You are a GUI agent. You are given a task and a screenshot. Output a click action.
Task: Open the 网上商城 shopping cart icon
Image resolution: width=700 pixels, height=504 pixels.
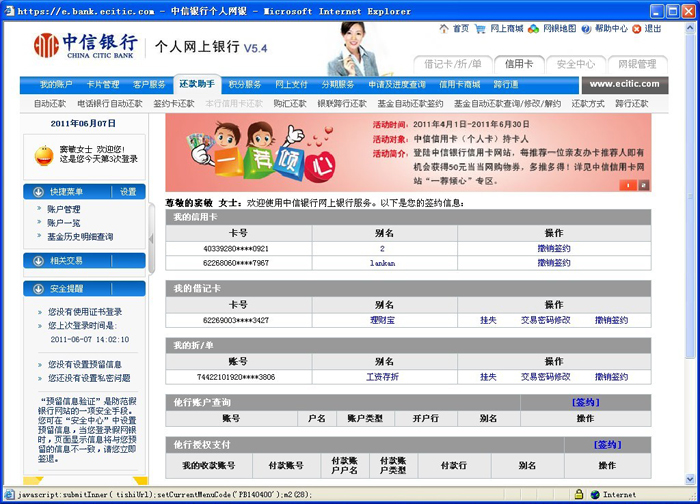click(x=482, y=29)
